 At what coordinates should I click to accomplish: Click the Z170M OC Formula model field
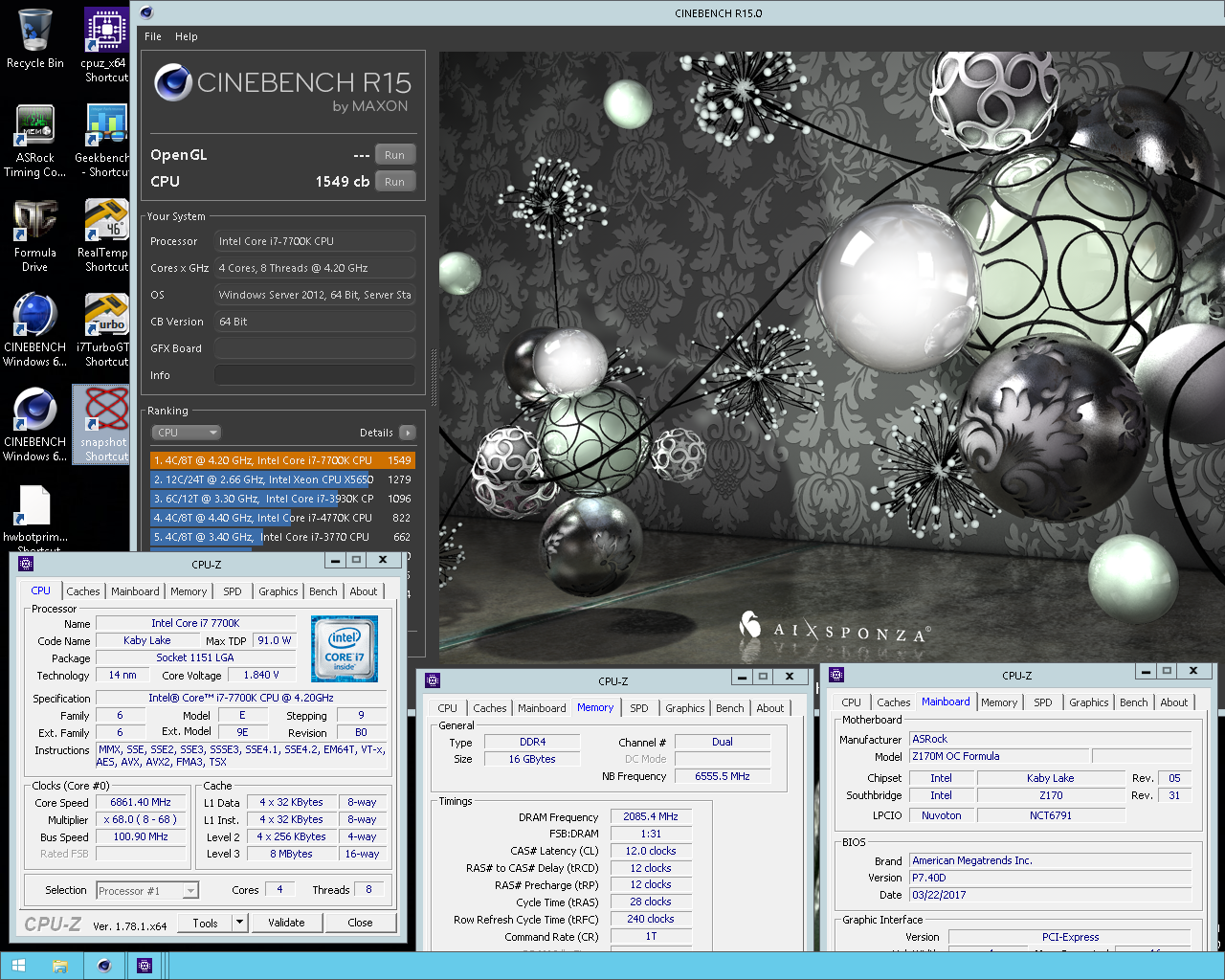[x=998, y=756]
